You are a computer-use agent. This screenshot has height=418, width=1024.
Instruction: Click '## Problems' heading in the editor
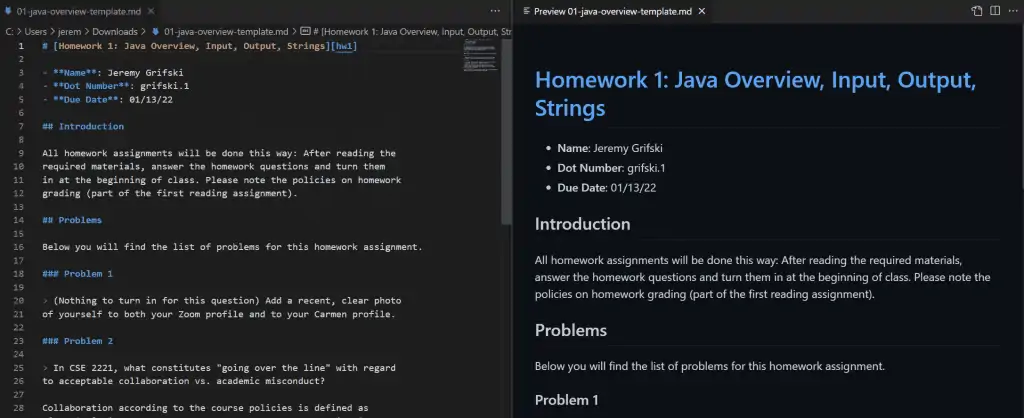point(72,220)
